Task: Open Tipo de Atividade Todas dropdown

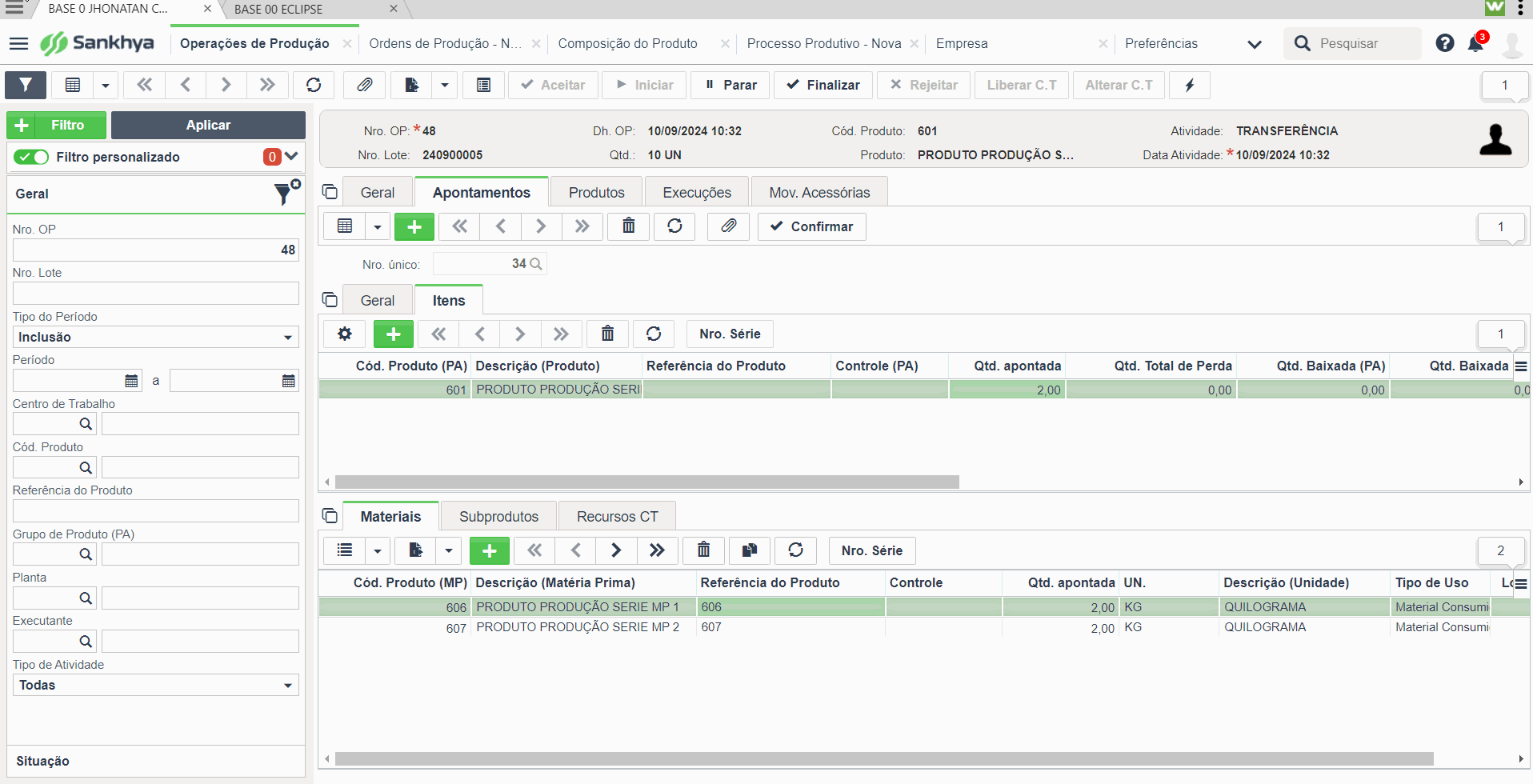Action: point(156,685)
